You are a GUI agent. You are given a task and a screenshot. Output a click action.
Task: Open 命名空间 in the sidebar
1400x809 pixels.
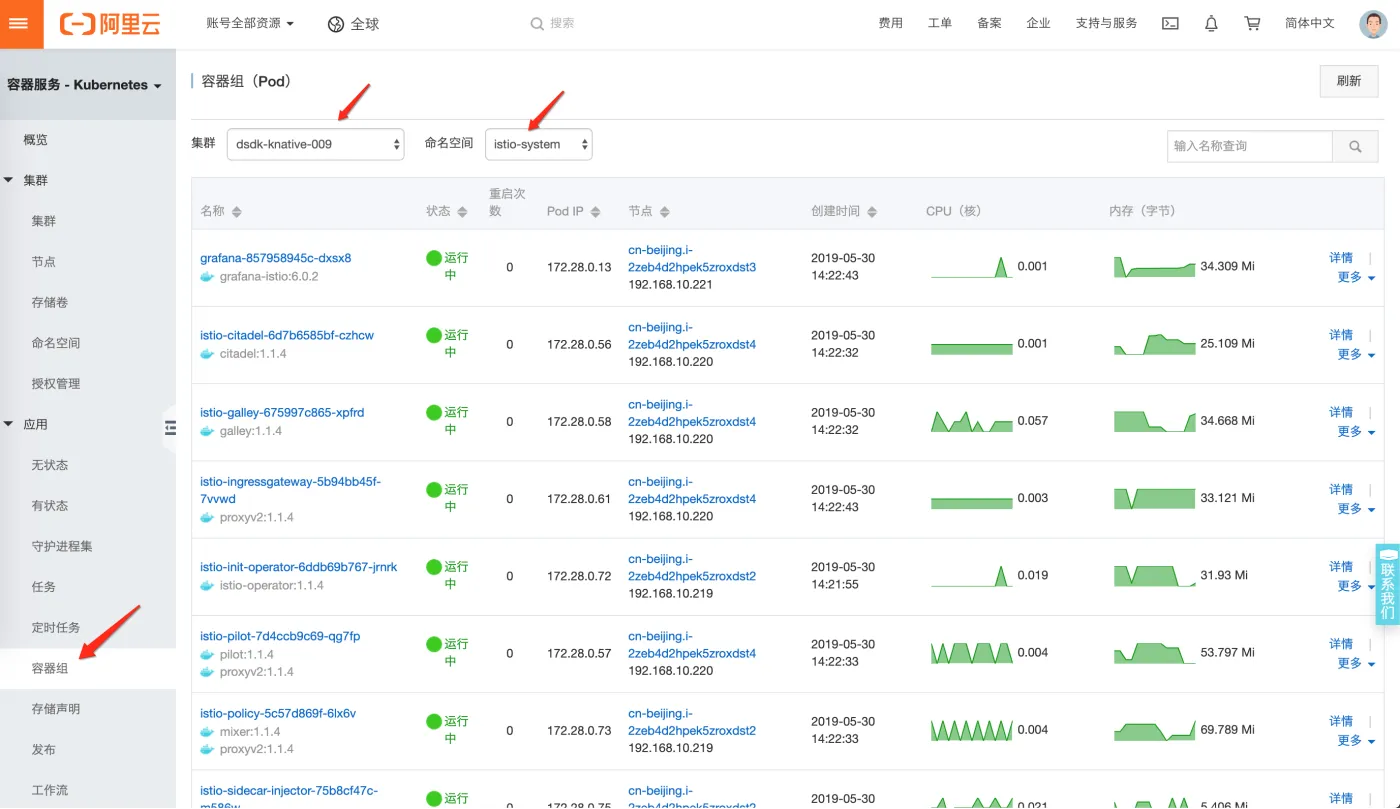pyautogui.click(x=56, y=343)
